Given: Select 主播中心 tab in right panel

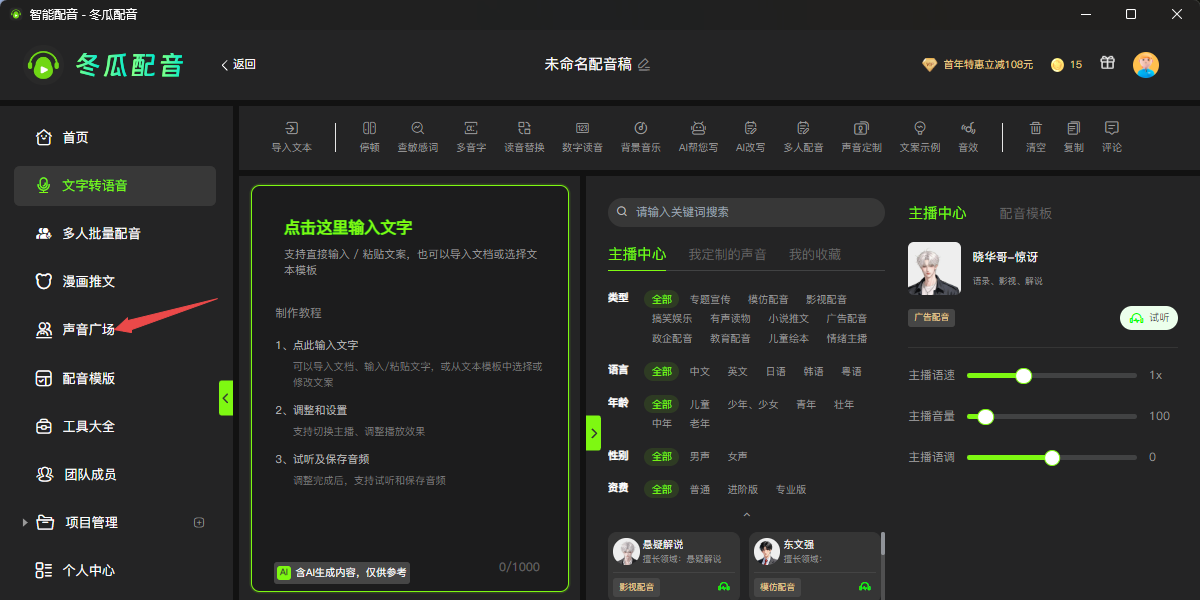Looking at the screenshot, I should click(x=937, y=213).
